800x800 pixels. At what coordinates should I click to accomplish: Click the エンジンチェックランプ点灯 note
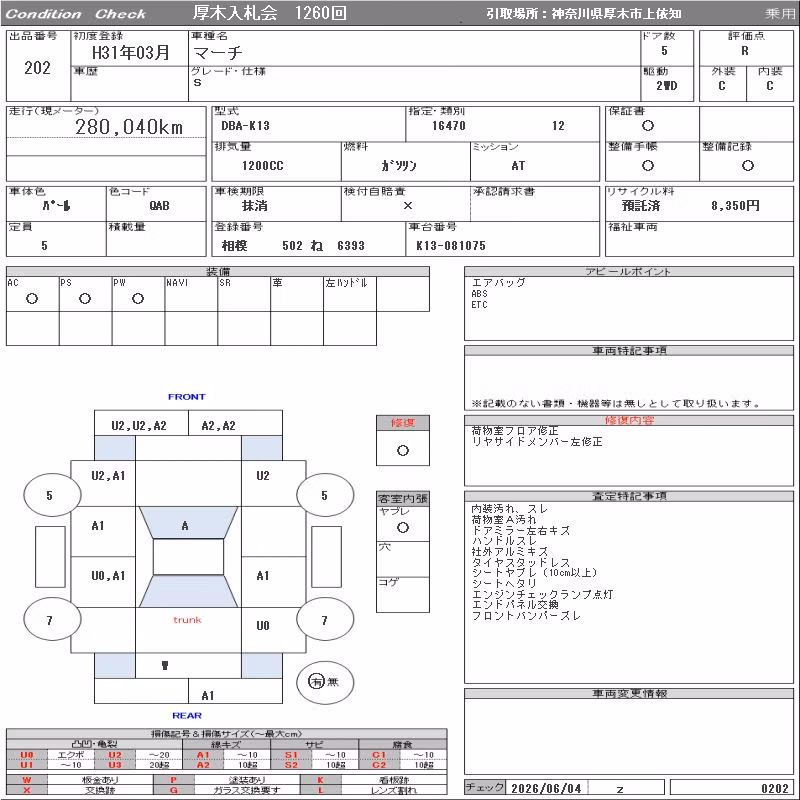(542, 594)
